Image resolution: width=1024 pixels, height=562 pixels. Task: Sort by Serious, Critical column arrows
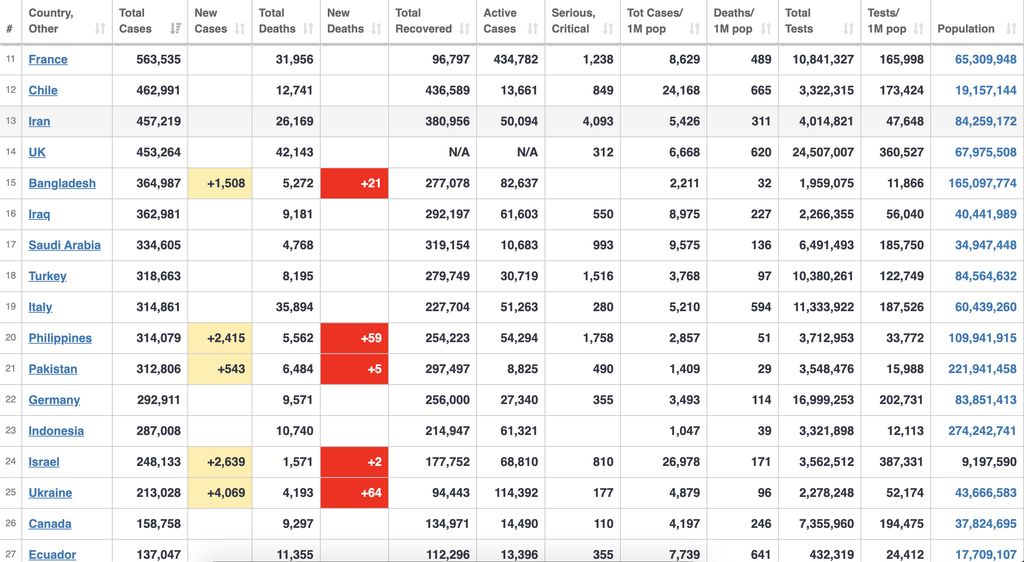(608, 29)
